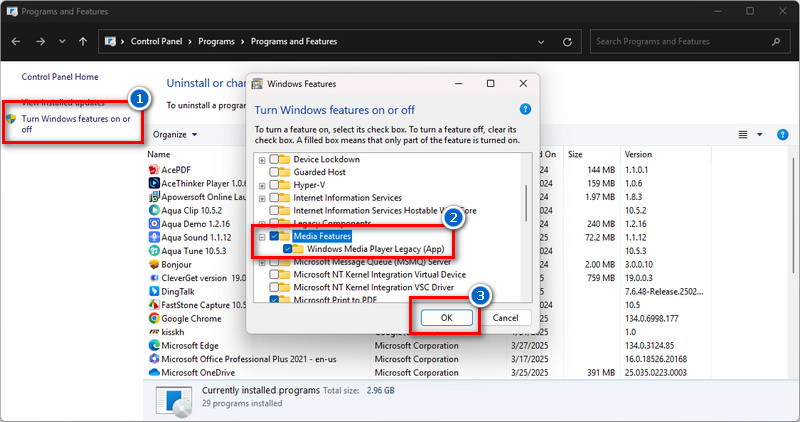Select the AcePDF program icon
The width and height of the screenshot is (800, 422).
click(x=154, y=169)
